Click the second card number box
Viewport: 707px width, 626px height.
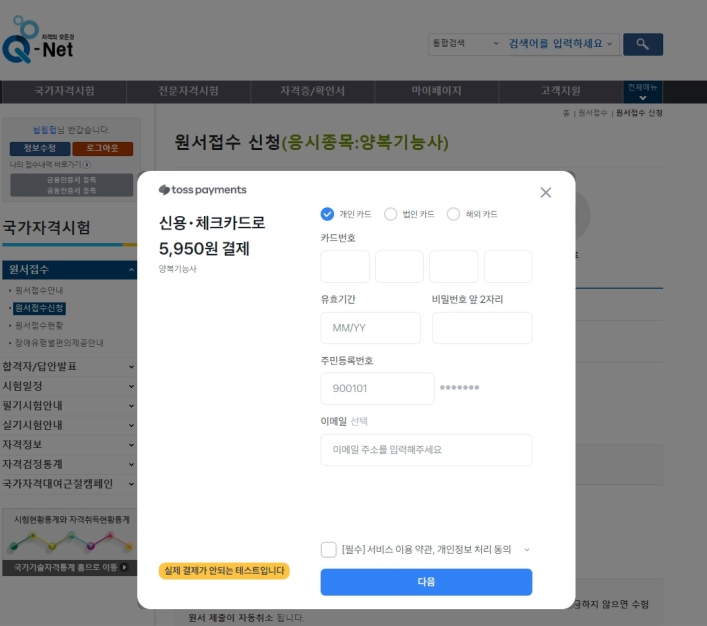point(399,267)
